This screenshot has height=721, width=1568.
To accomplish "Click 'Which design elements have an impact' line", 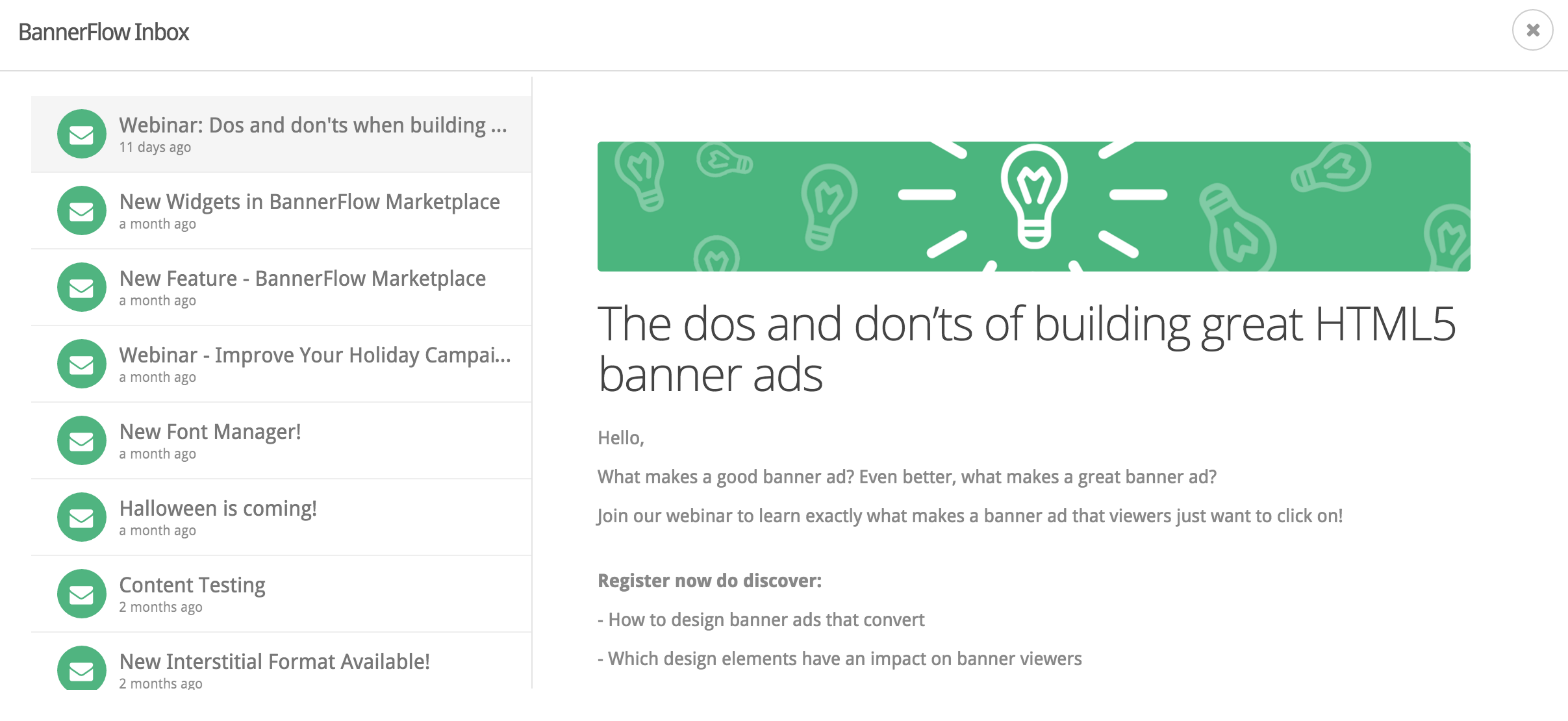I will point(839,659).
